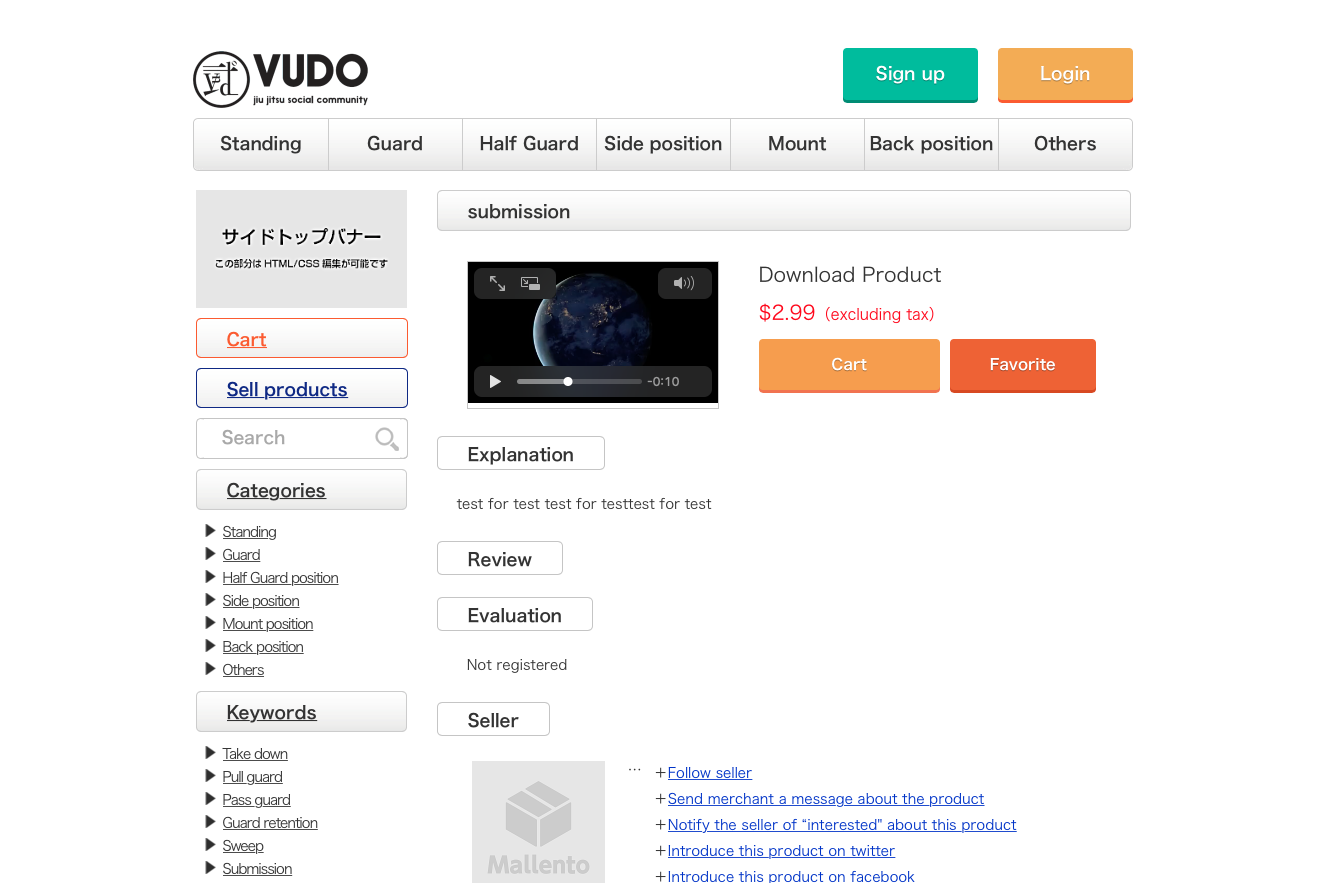Play the product preview video
The height and width of the screenshot is (883, 1326).
(495, 381)
